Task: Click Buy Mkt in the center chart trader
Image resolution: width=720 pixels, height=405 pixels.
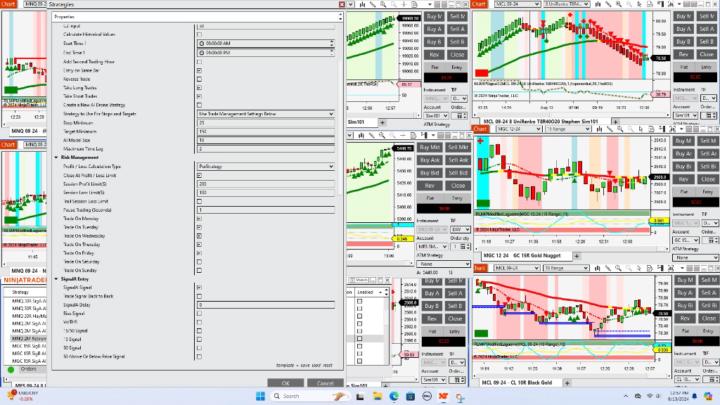Action: point(430,147)
